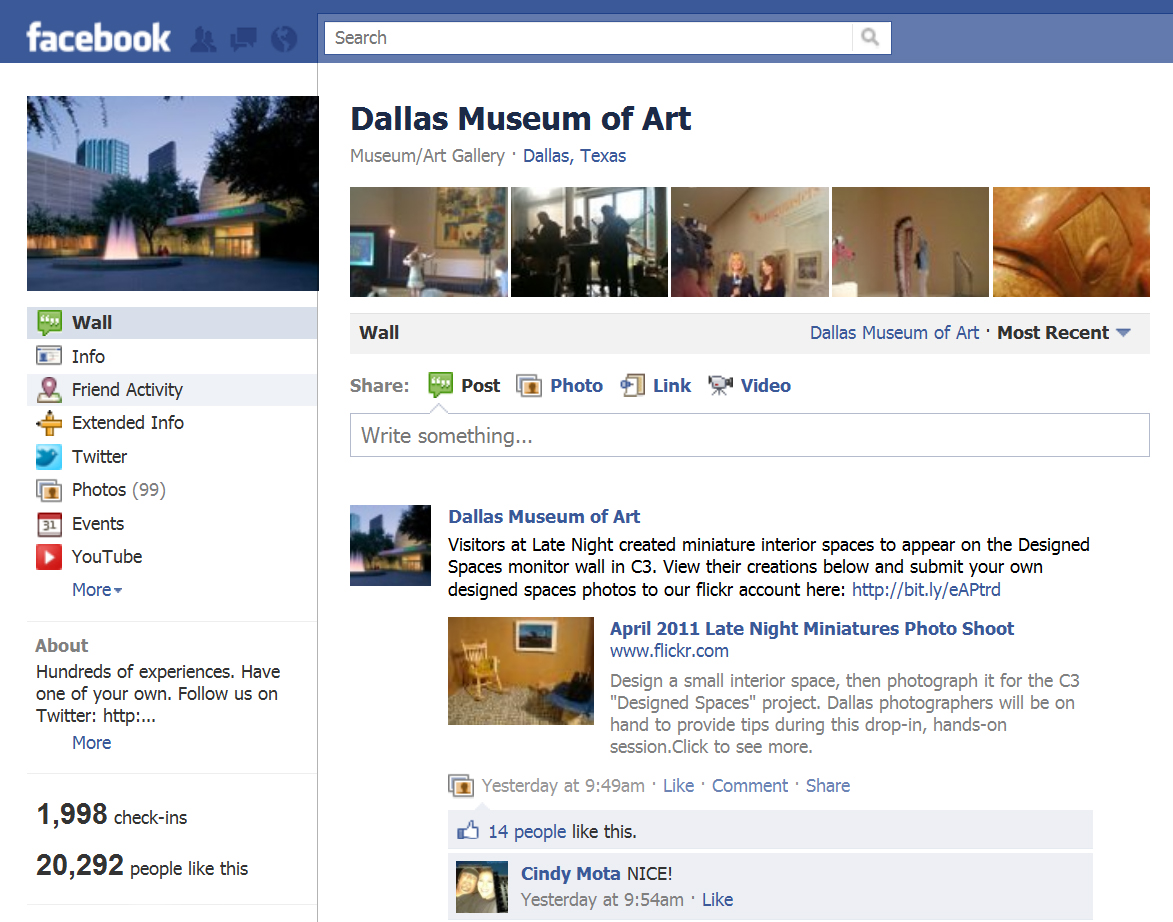Viewport: 1173px width, 922px height.
Task: Open the bit.ly/eAPtrd link
Action: point(926,590)
